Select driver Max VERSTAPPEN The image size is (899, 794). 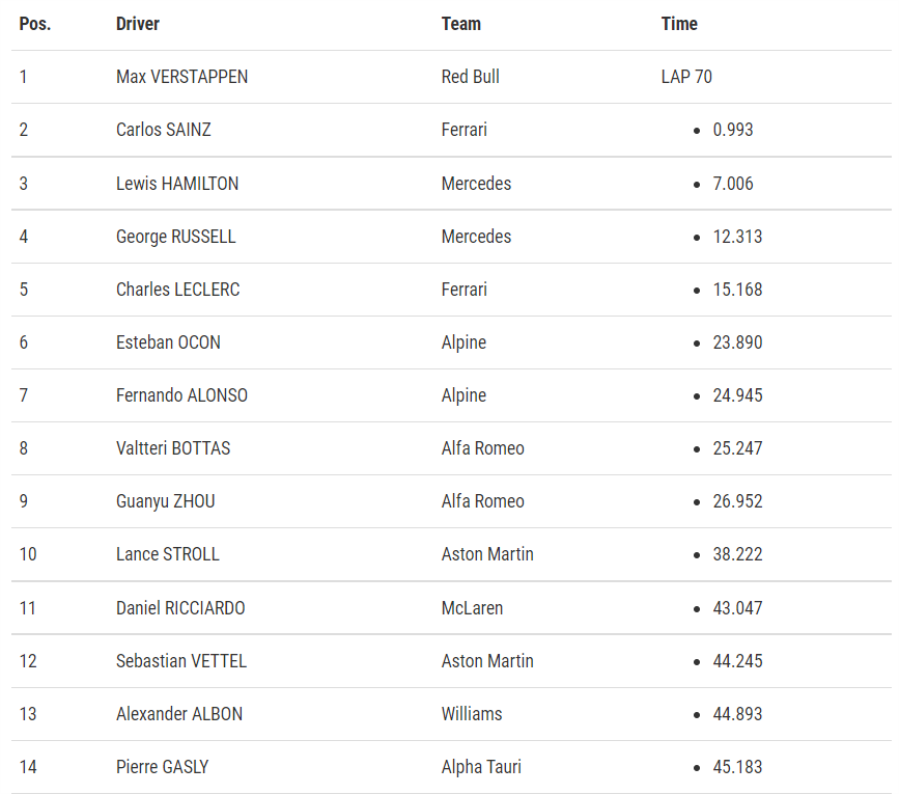[x=182, y=77]
